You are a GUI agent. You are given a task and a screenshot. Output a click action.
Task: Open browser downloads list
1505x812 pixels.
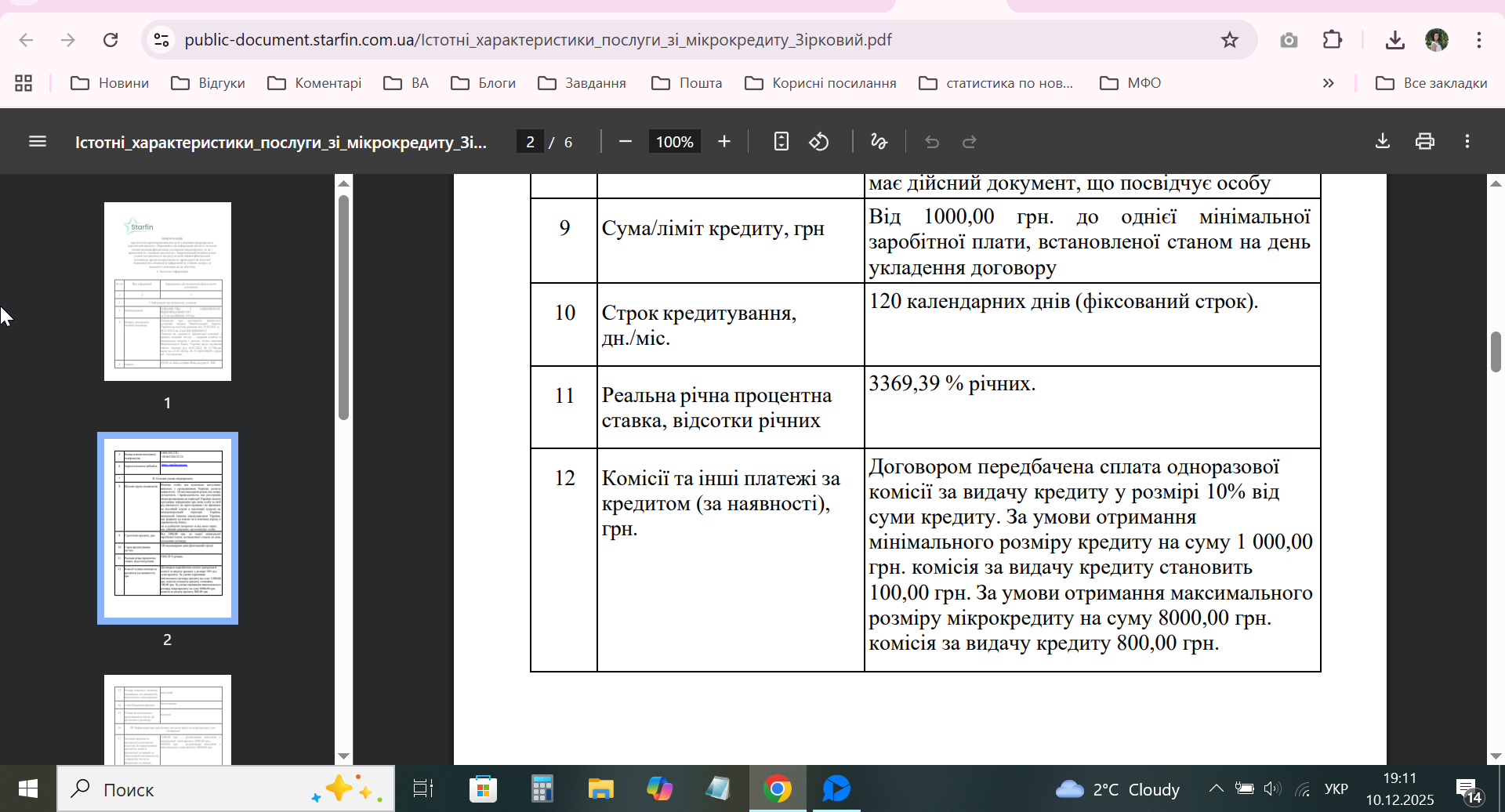point(1394,40)
